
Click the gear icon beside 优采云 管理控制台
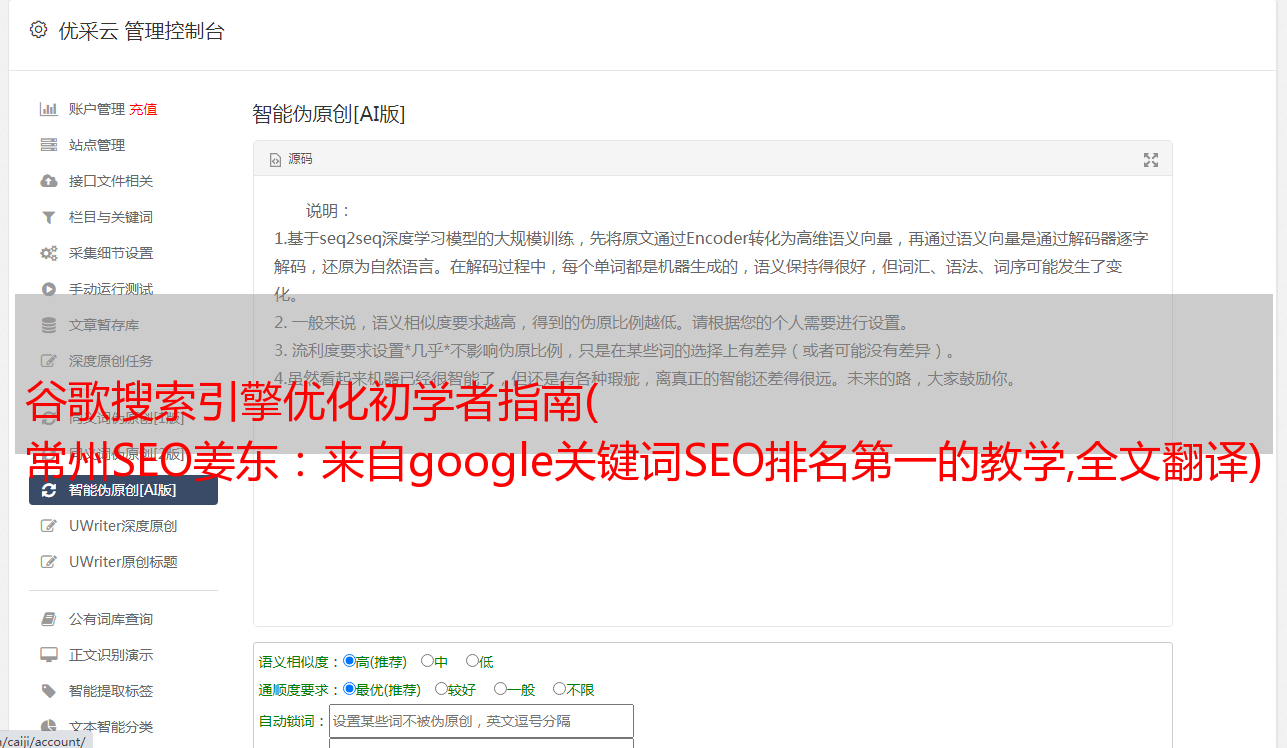point(38,30)
